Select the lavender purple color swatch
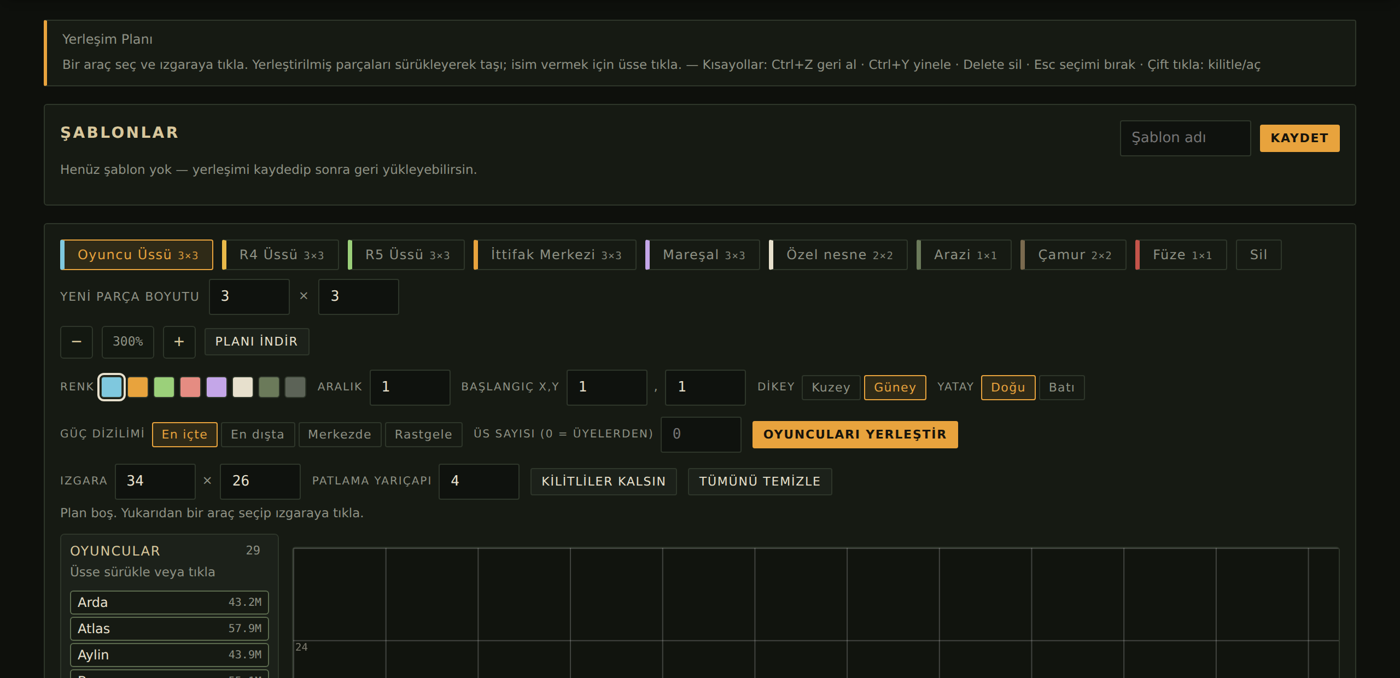This screenshot has width=1400, height=678. [216, 387]
